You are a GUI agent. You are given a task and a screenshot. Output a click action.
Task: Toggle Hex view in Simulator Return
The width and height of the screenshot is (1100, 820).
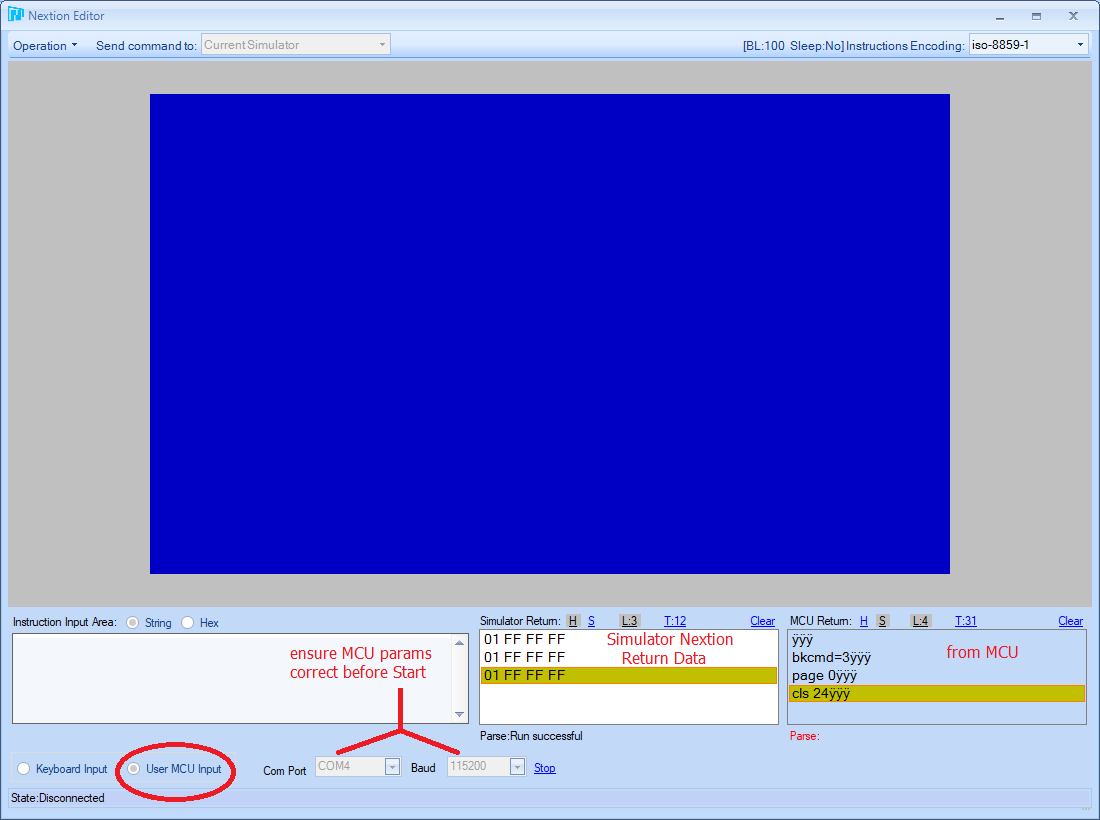(573, 621)
